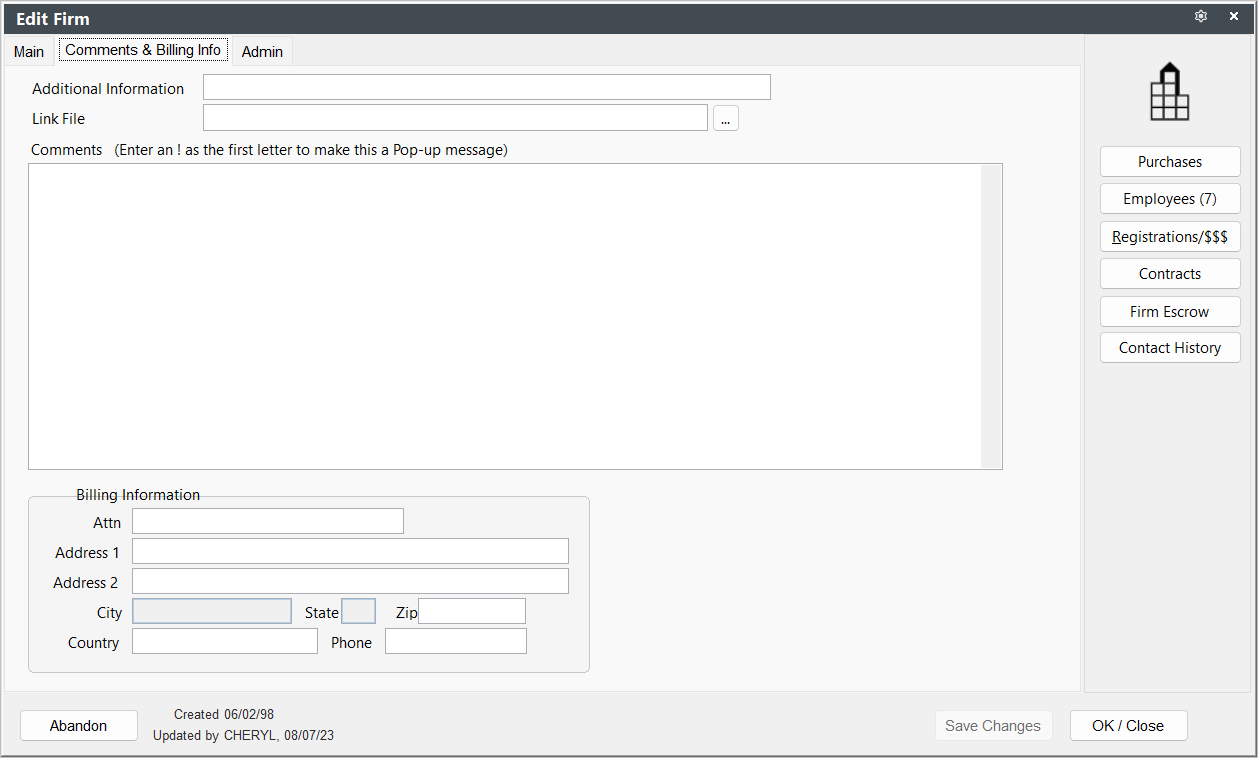This screenshot has height=758, width=1258.
Task: View Employees (7) list
Action: 1170,199
